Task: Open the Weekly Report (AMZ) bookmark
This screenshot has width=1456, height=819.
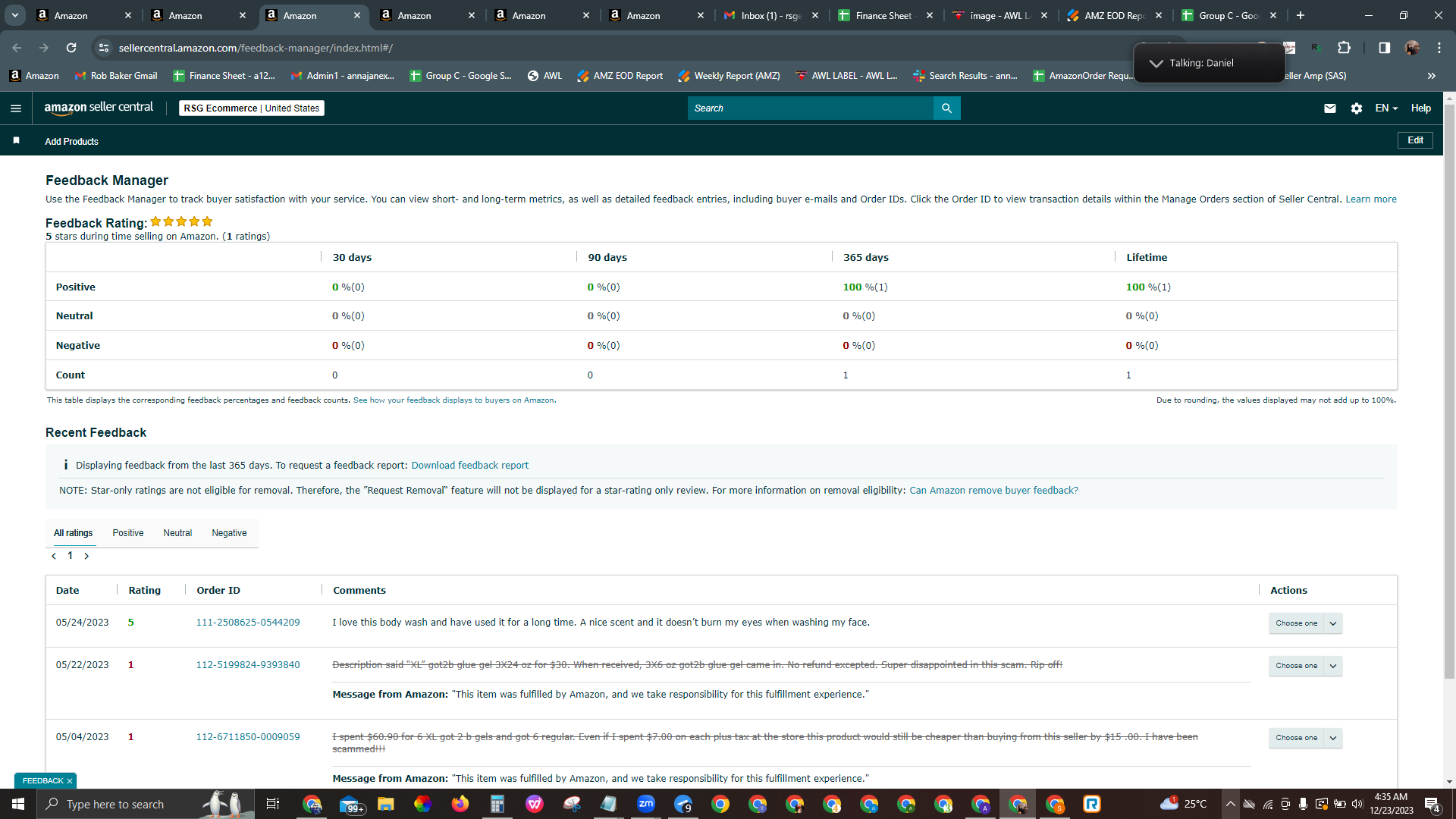Action: click(x=729, y=76)
